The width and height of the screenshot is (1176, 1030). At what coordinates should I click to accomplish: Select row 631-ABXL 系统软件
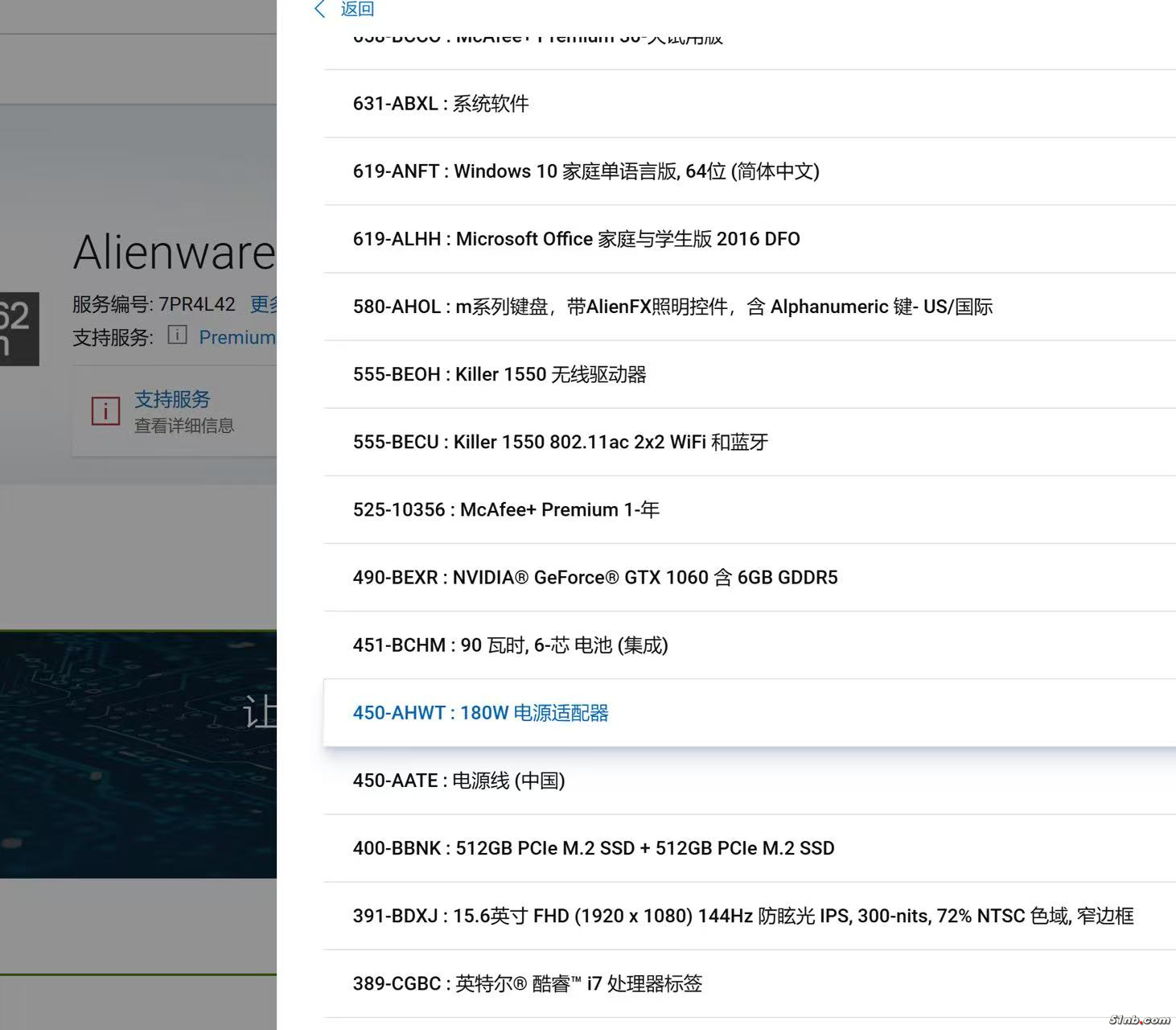750,104
